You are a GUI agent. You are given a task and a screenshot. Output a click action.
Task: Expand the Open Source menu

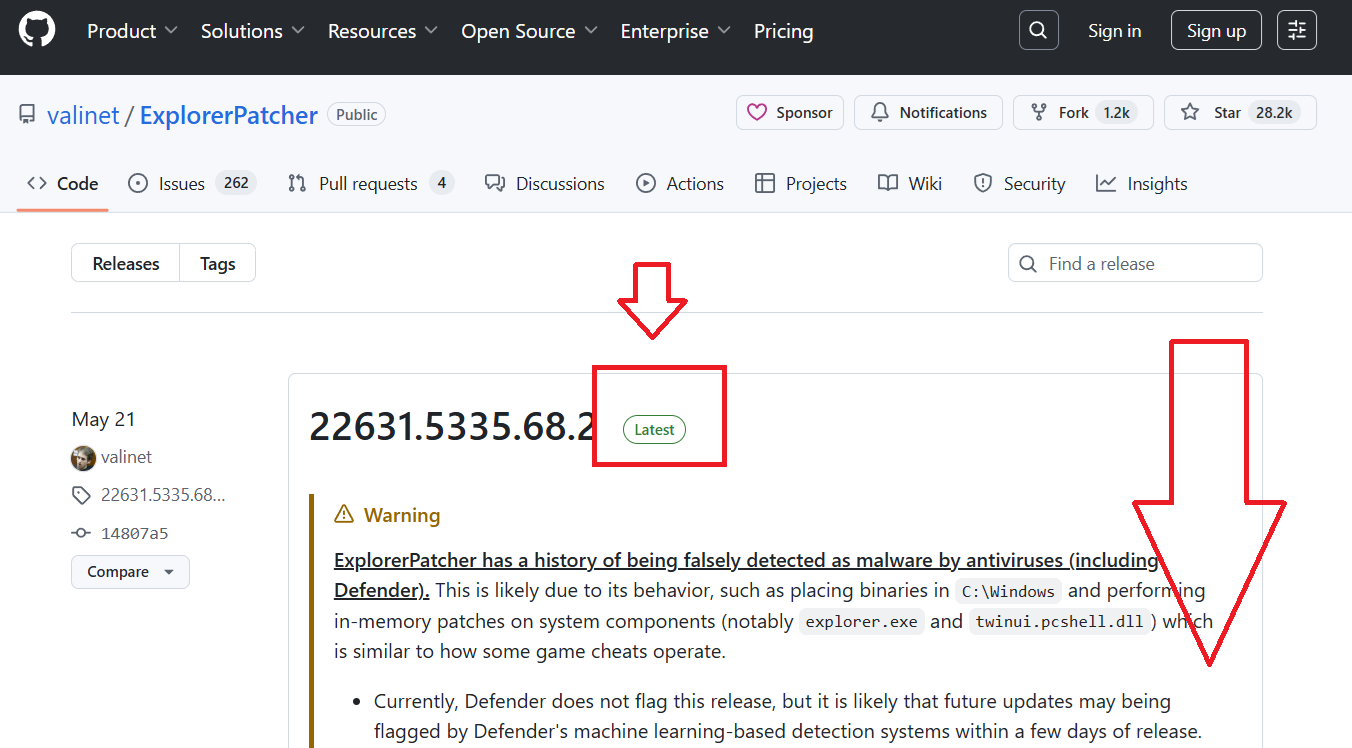pos(529,31)
